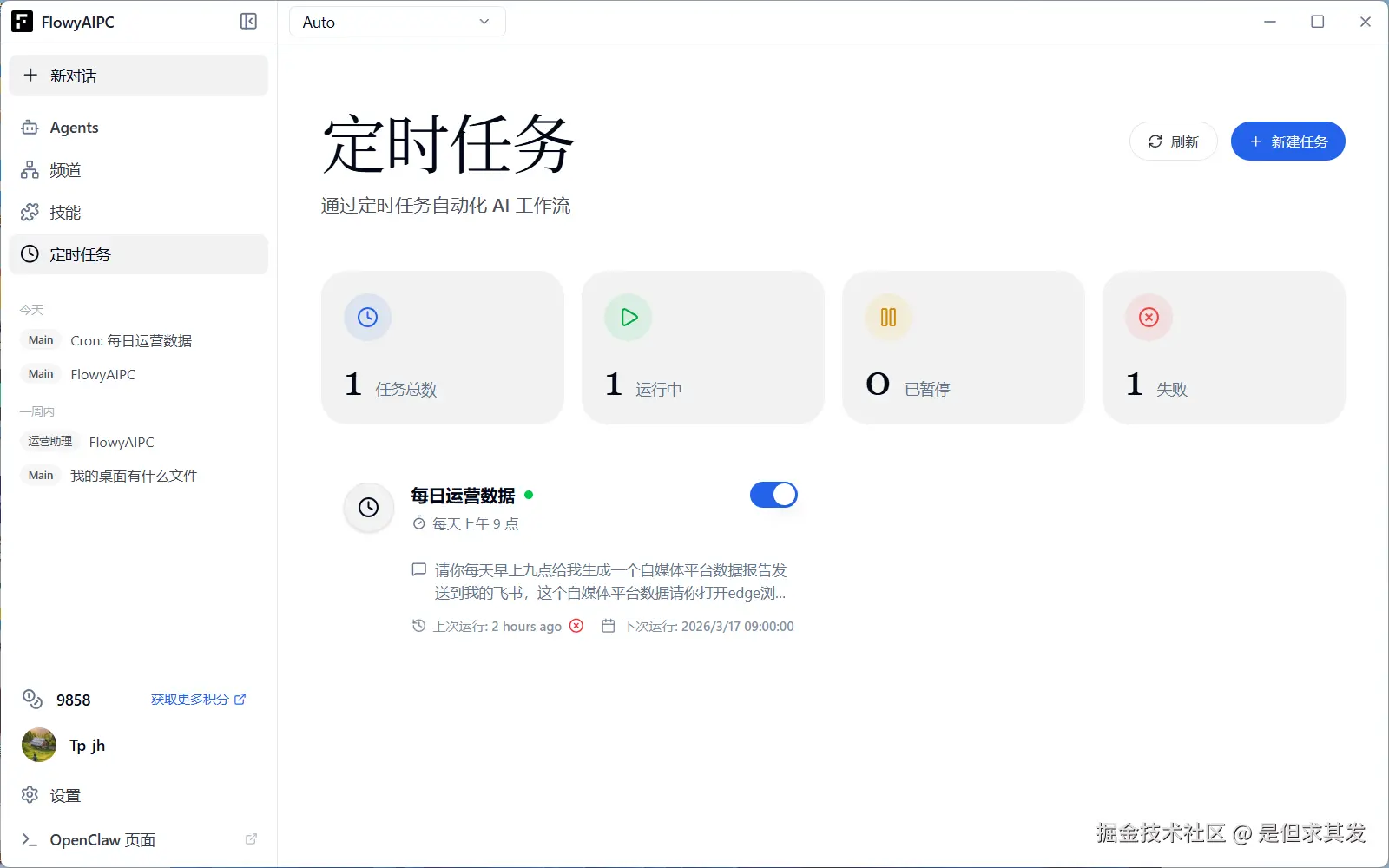1389x868 pixels.
Task: Disable the 每日运营数据 scheduled task
Action: 773,495
